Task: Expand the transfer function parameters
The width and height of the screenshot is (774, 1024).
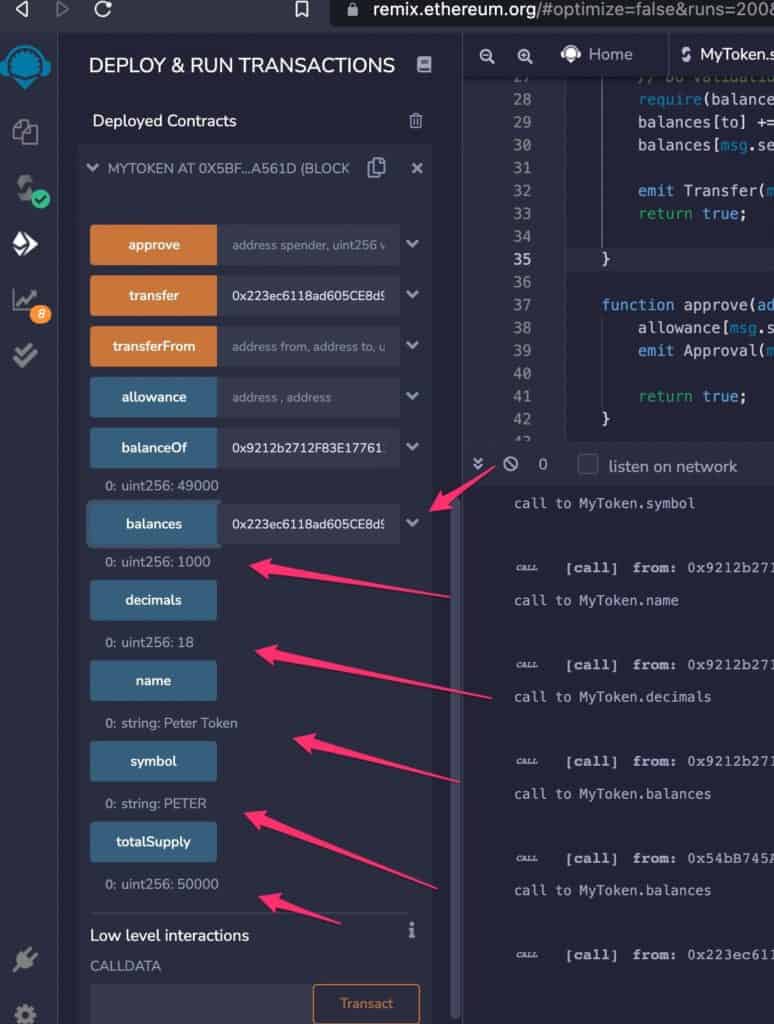Action: [412, 295]
